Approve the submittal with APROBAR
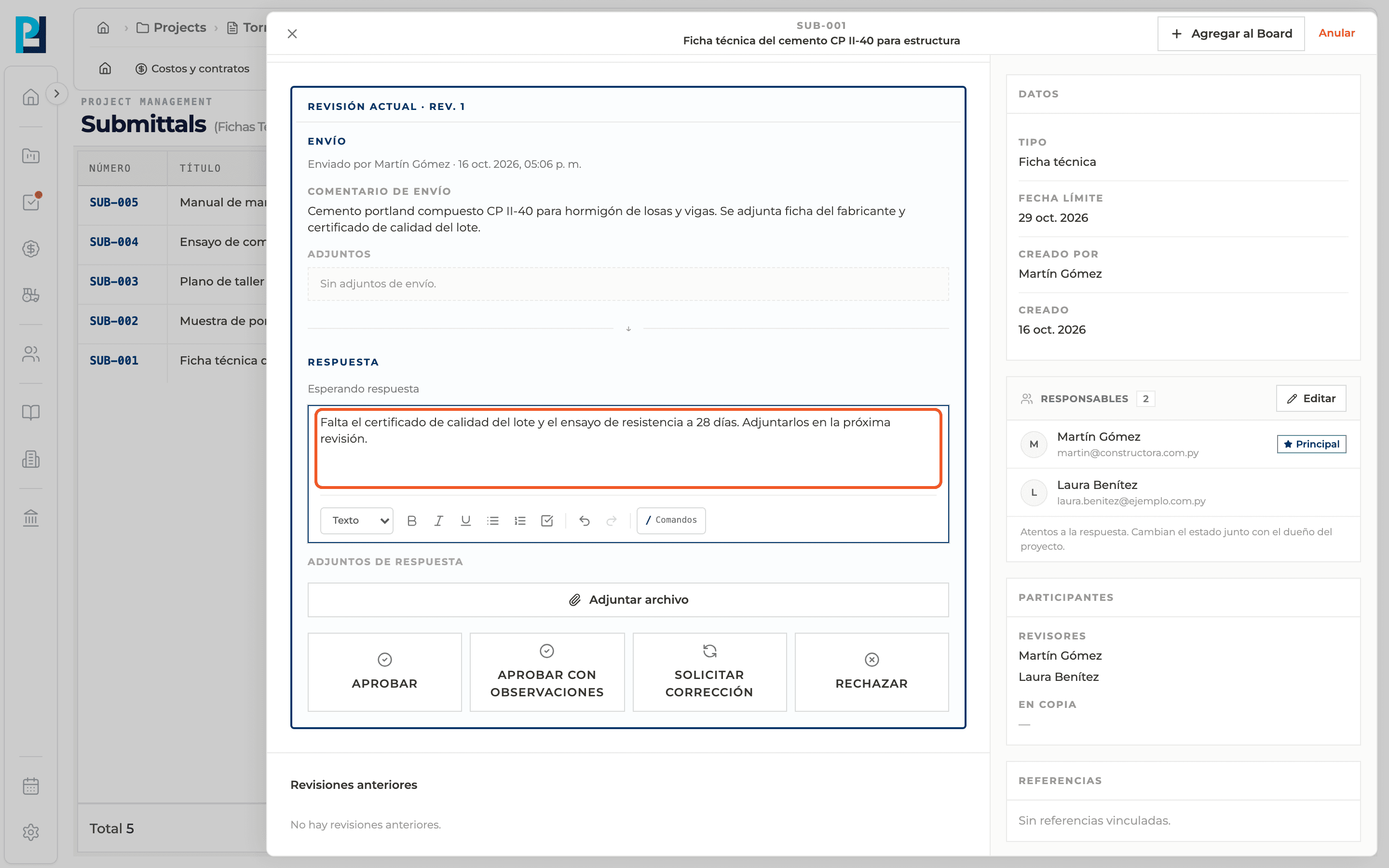Viewport: 1389px width, 868px height. (x=384, y=672)
